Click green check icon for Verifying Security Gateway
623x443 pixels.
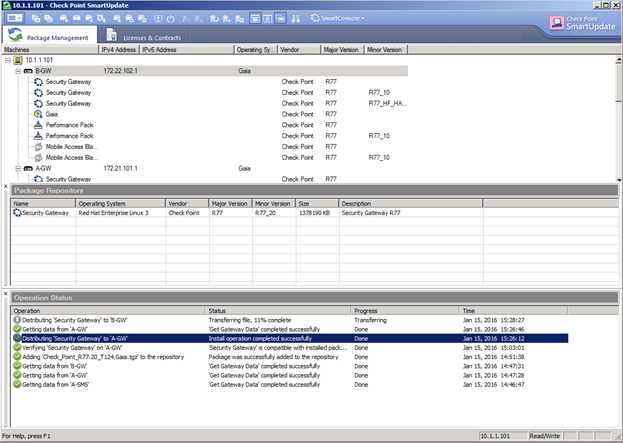coord(17,348)
